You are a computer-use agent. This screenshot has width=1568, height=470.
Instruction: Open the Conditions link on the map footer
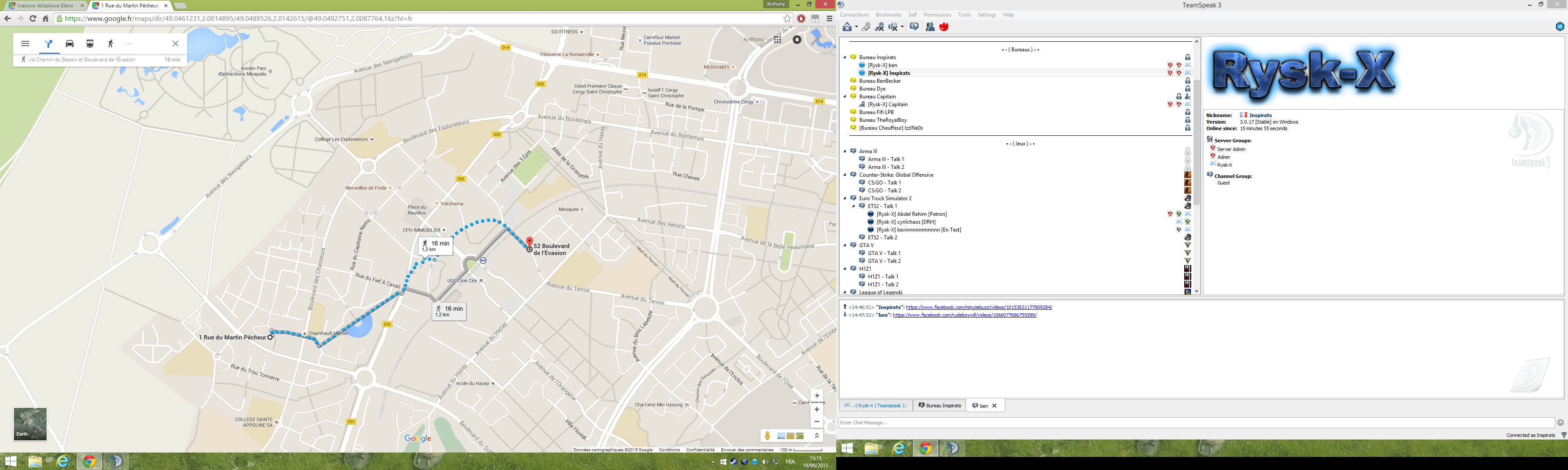[x=669, y=450]
